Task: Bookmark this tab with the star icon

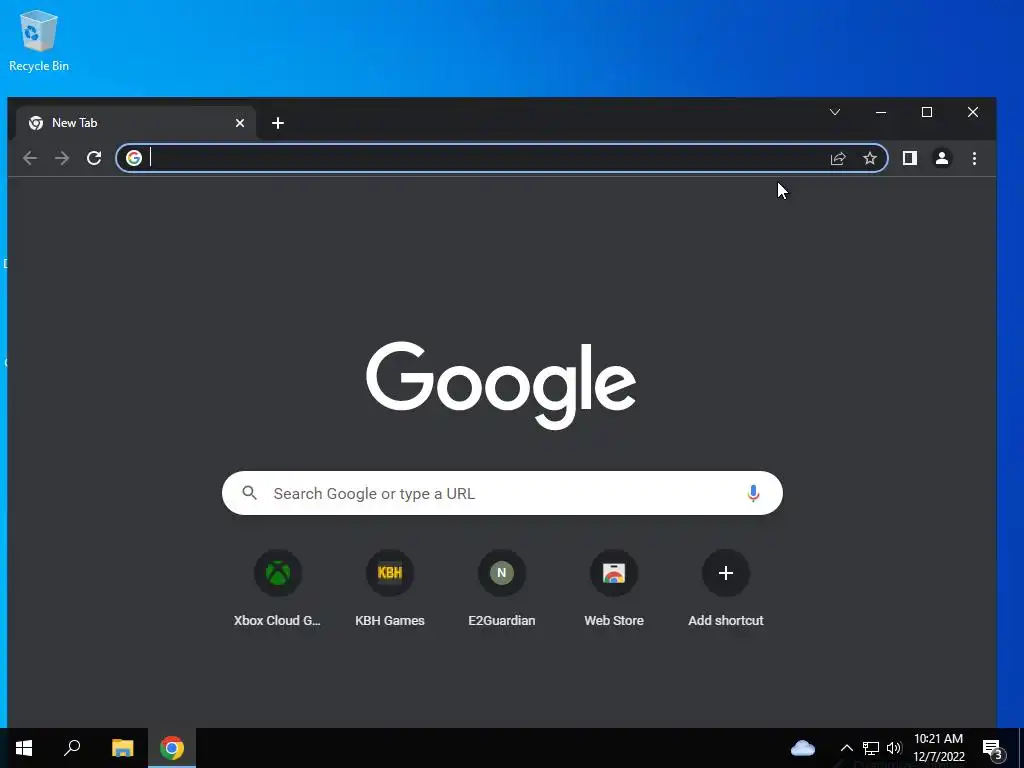Action: [x=870, y=158]
